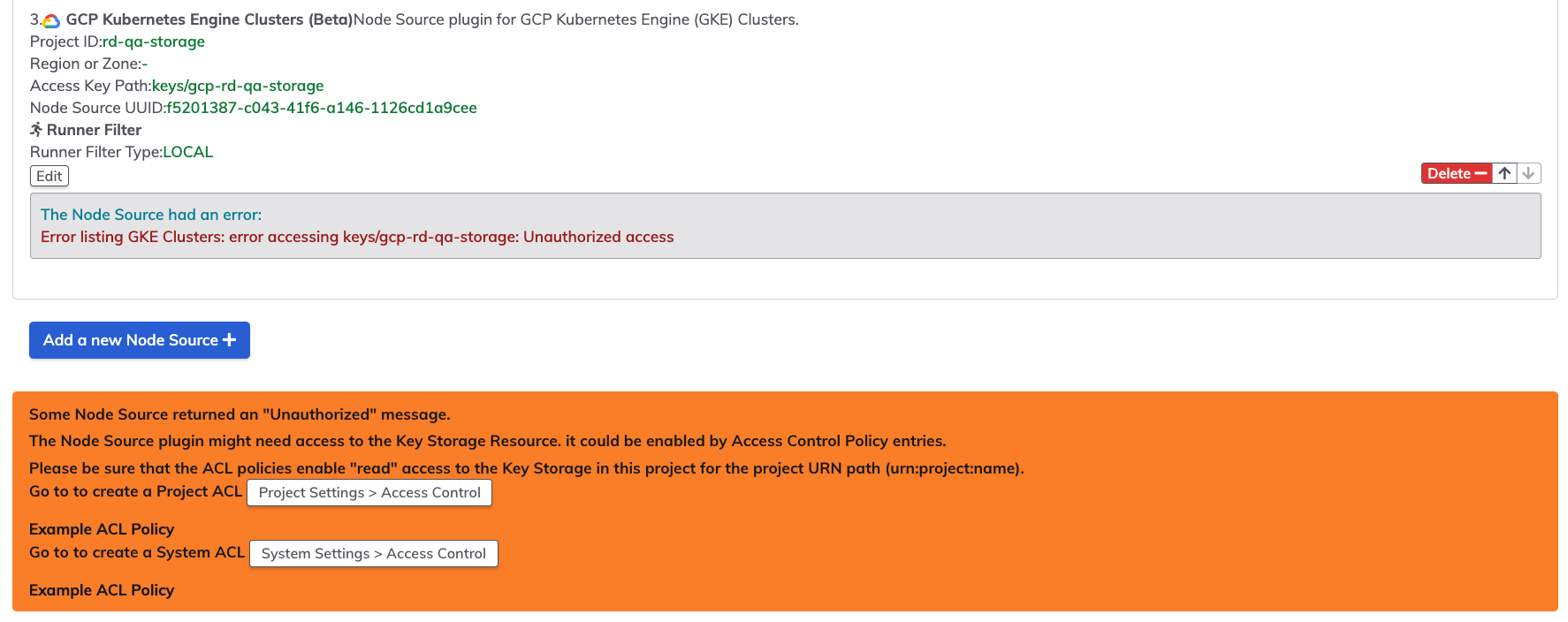Click the 'Some Node Source returned Unauthorized' warning
Screen dimensions: 1568x622
240,414
